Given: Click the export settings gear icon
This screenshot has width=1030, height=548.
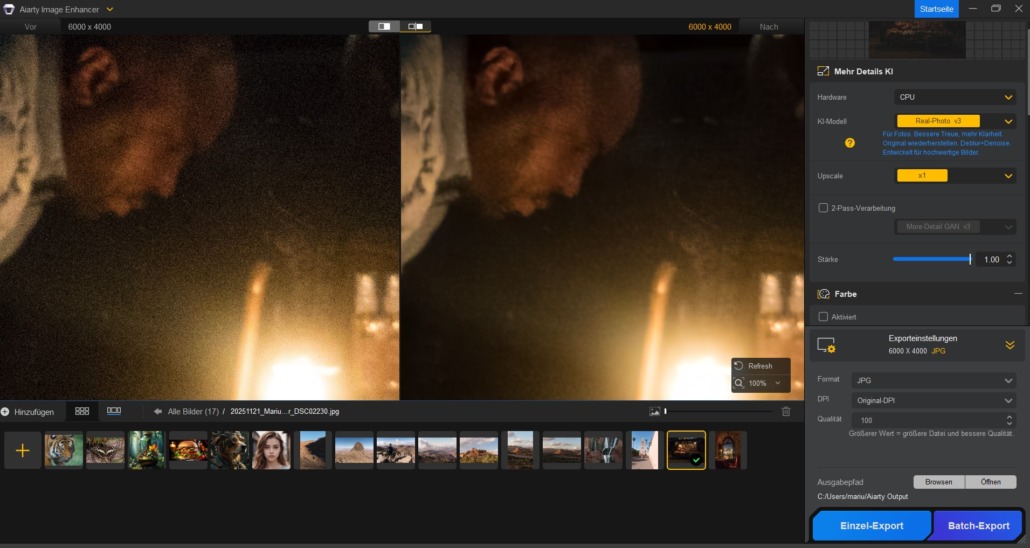Looking at the screenshot, I should (826, 345).
